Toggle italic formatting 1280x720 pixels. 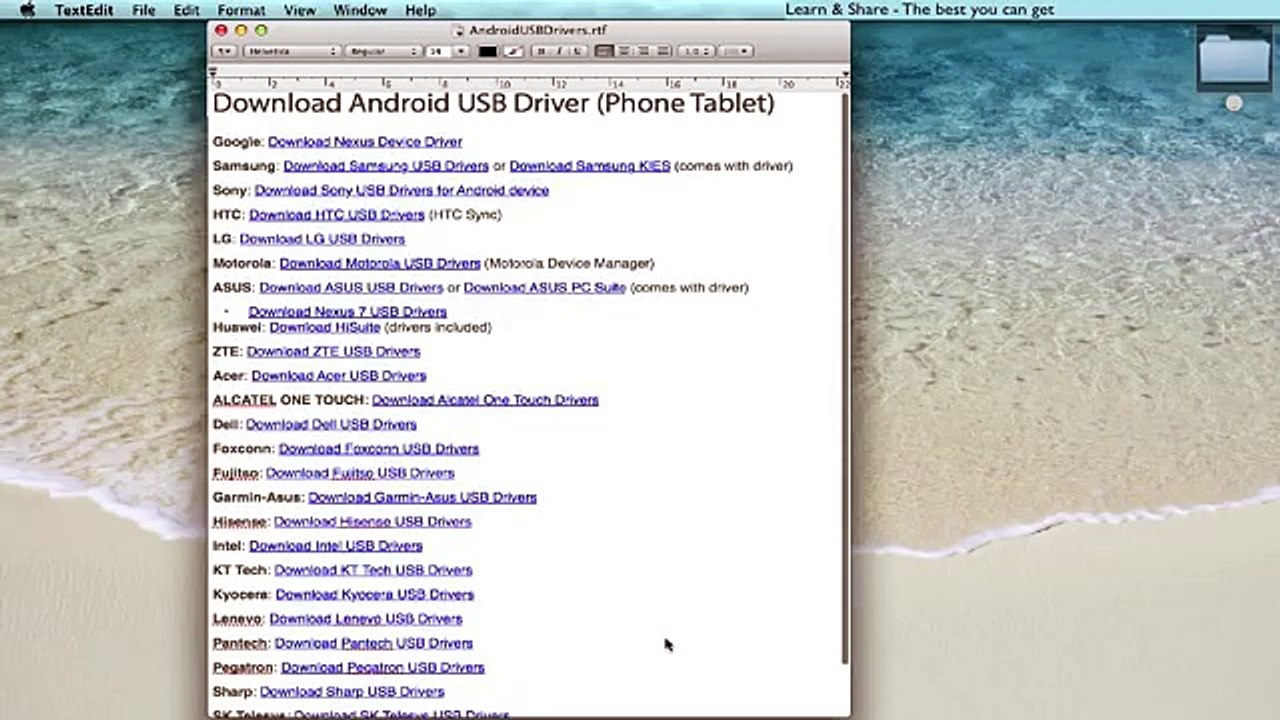pyautogui.click(x=559, y=51)
